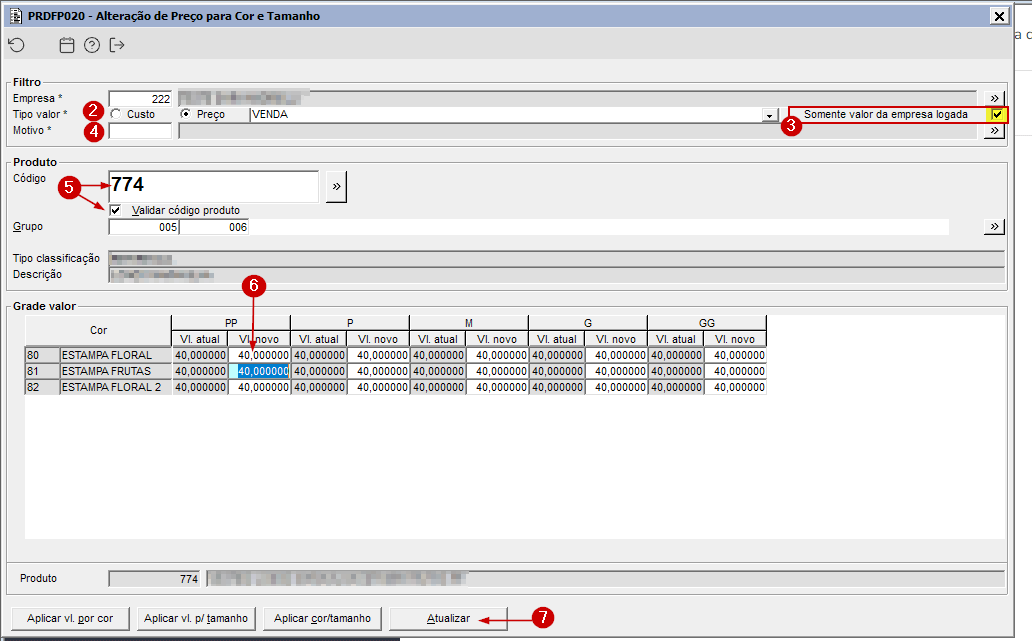Viewport: 1032px width, 641px height.
Task: Open the calendar toolbar icon
Action: (66, 45)
